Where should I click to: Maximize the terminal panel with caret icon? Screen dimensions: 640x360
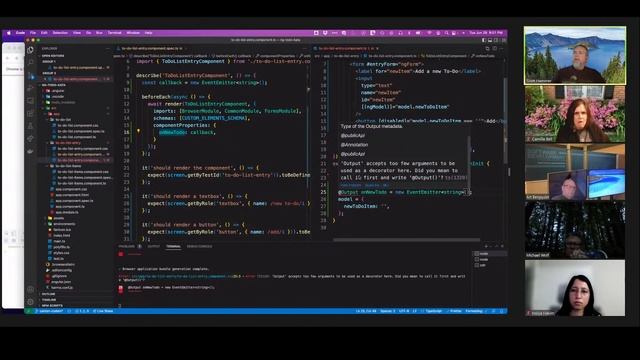(496, 246)
